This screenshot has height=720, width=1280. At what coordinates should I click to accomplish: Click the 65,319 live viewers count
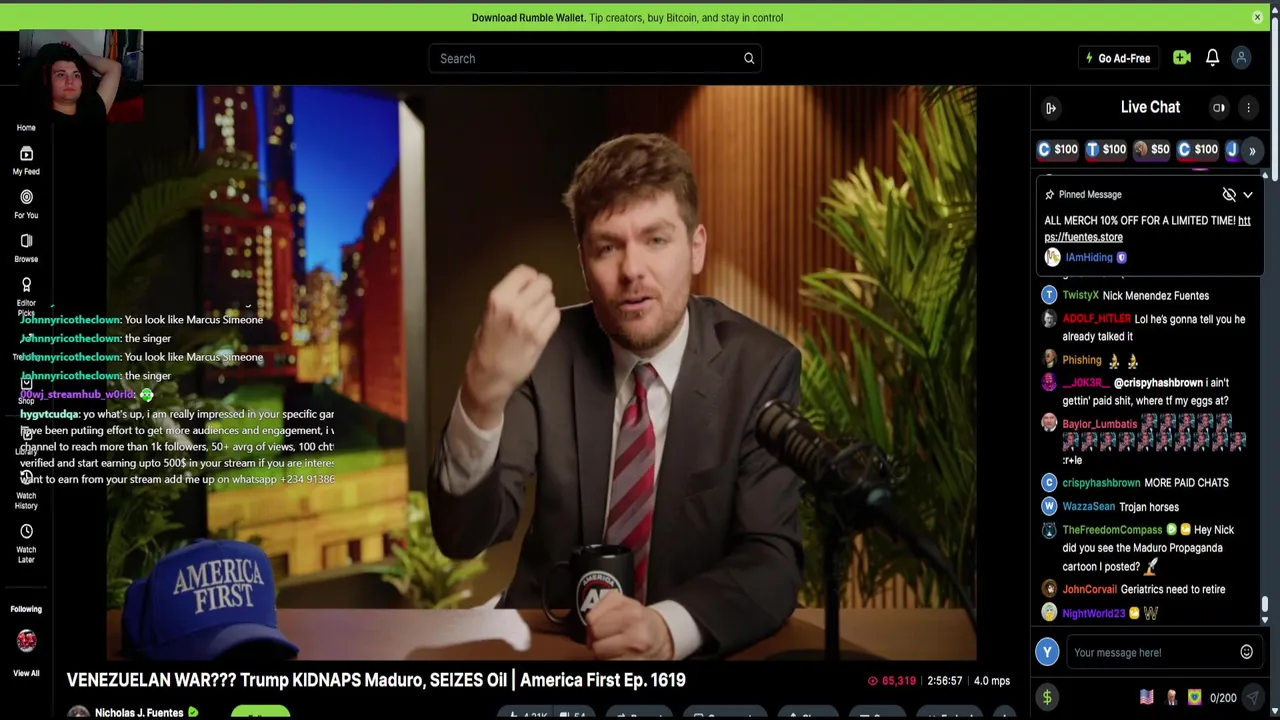click(x=891, y=680)
